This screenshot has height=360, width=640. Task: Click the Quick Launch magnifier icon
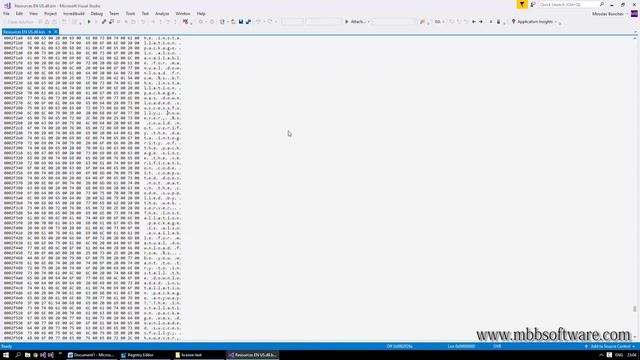602,4
